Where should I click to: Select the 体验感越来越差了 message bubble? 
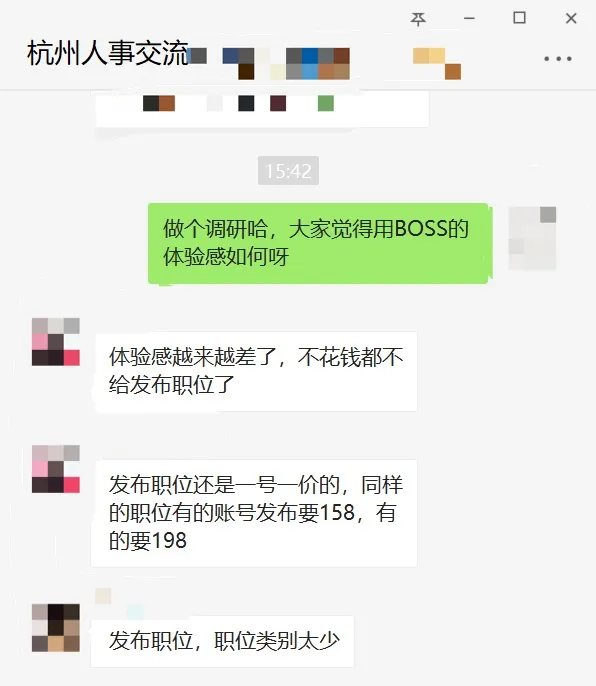tap(256, 371)
